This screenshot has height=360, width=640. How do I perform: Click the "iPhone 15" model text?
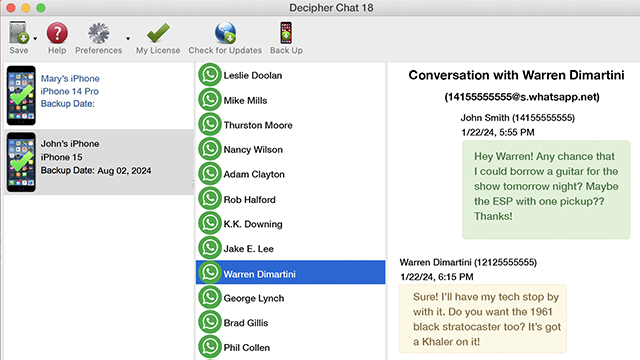pyautogui.click(x=61, y=157)
